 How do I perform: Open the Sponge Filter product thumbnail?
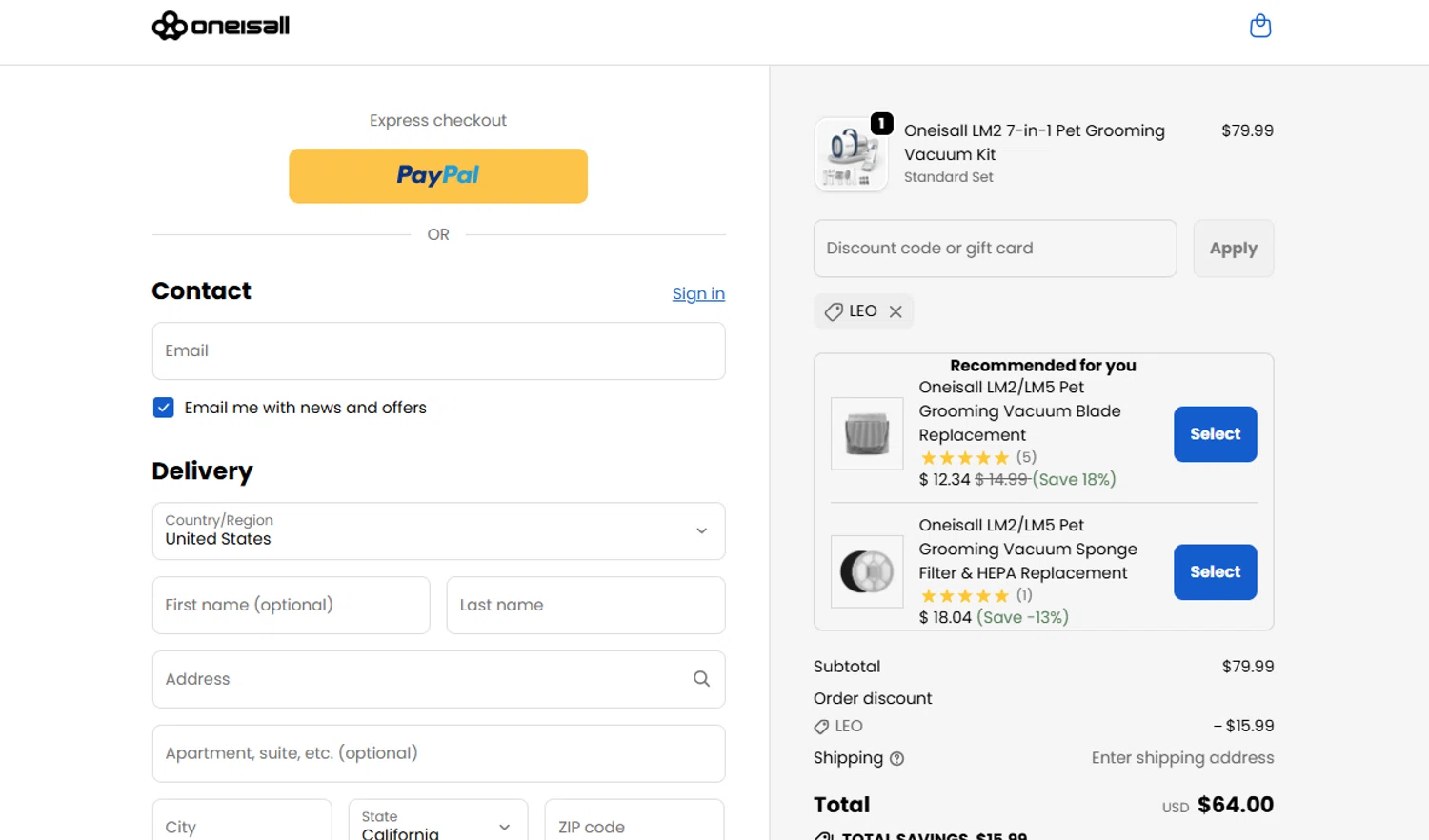(x=867, y=572)
